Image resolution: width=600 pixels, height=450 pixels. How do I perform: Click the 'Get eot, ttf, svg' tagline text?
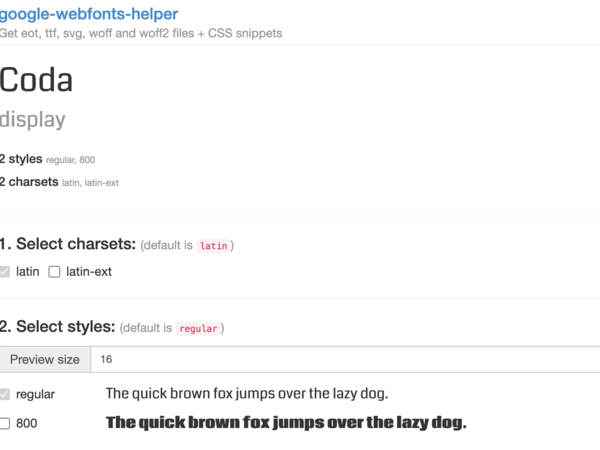pos(141,33)
